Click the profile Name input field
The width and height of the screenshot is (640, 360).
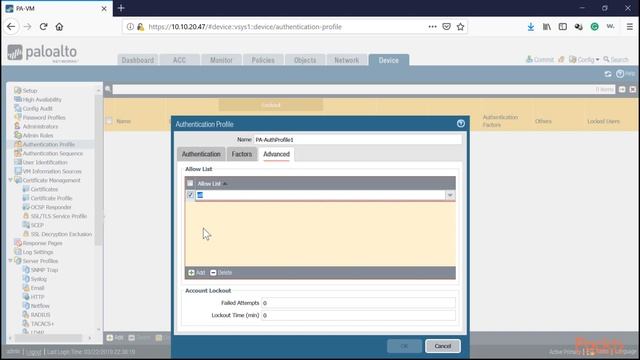(x=358, y=140)
